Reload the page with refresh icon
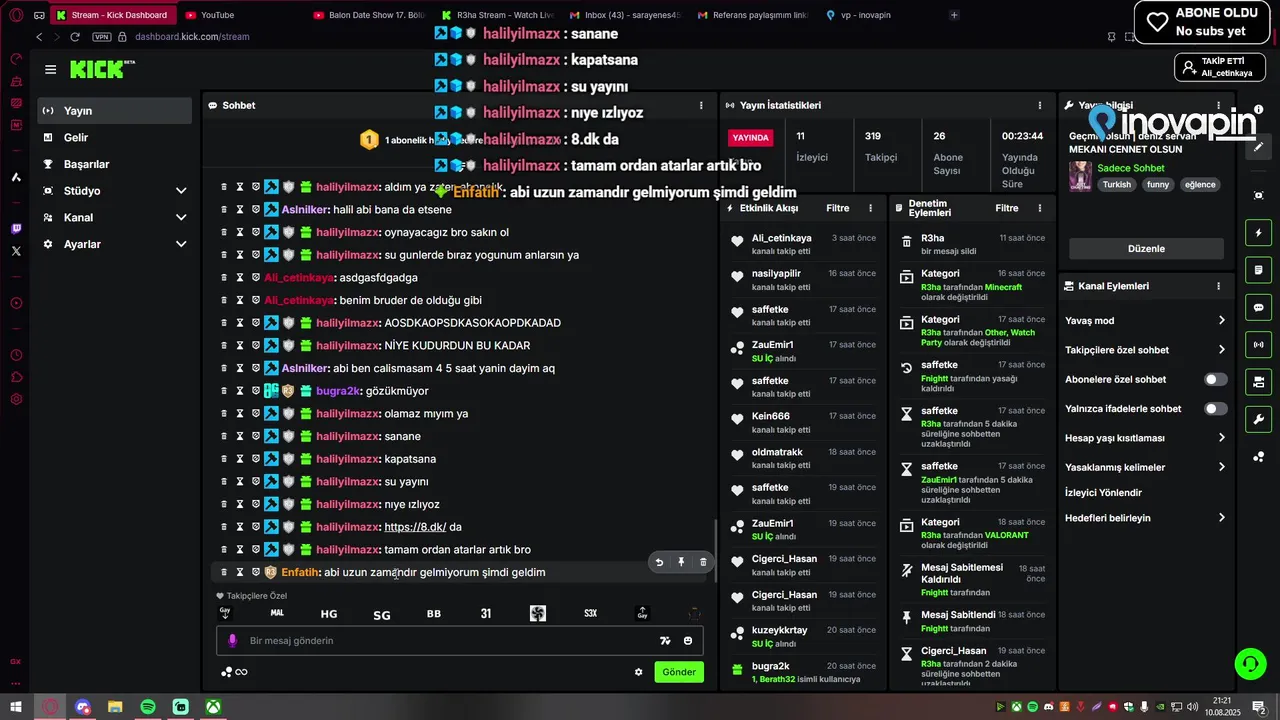Screen dimensions: 1280x720 75,37
